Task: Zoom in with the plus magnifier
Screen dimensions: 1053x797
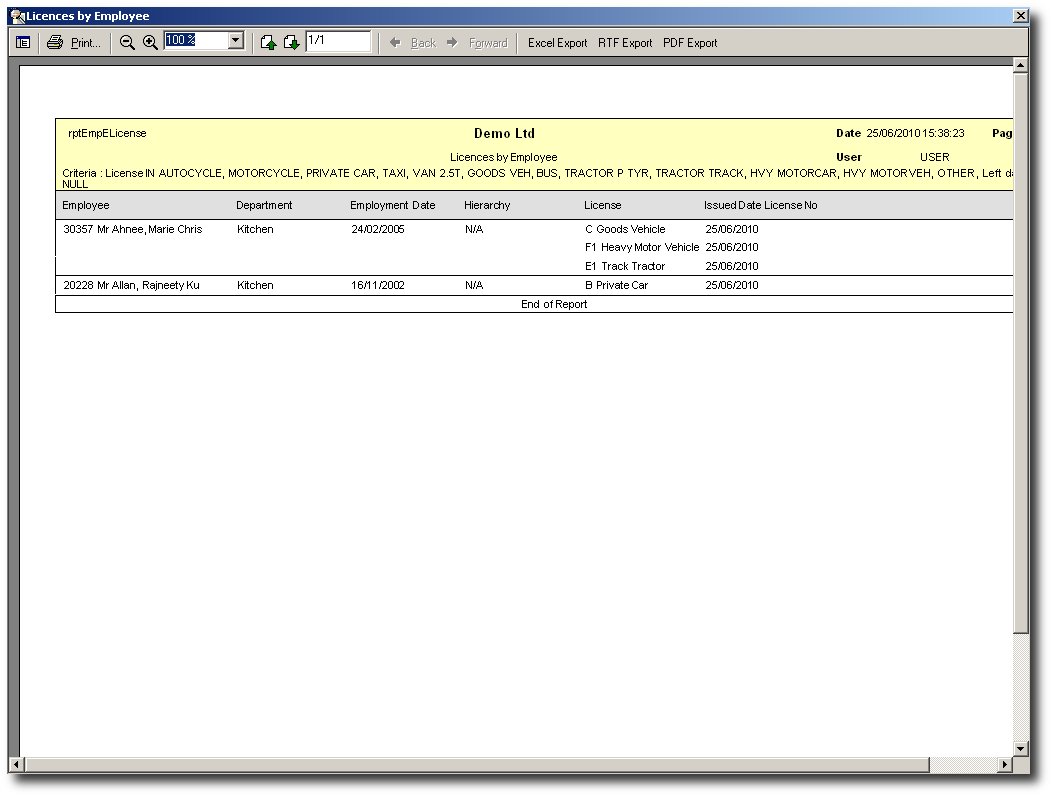Action: [150, 43]
